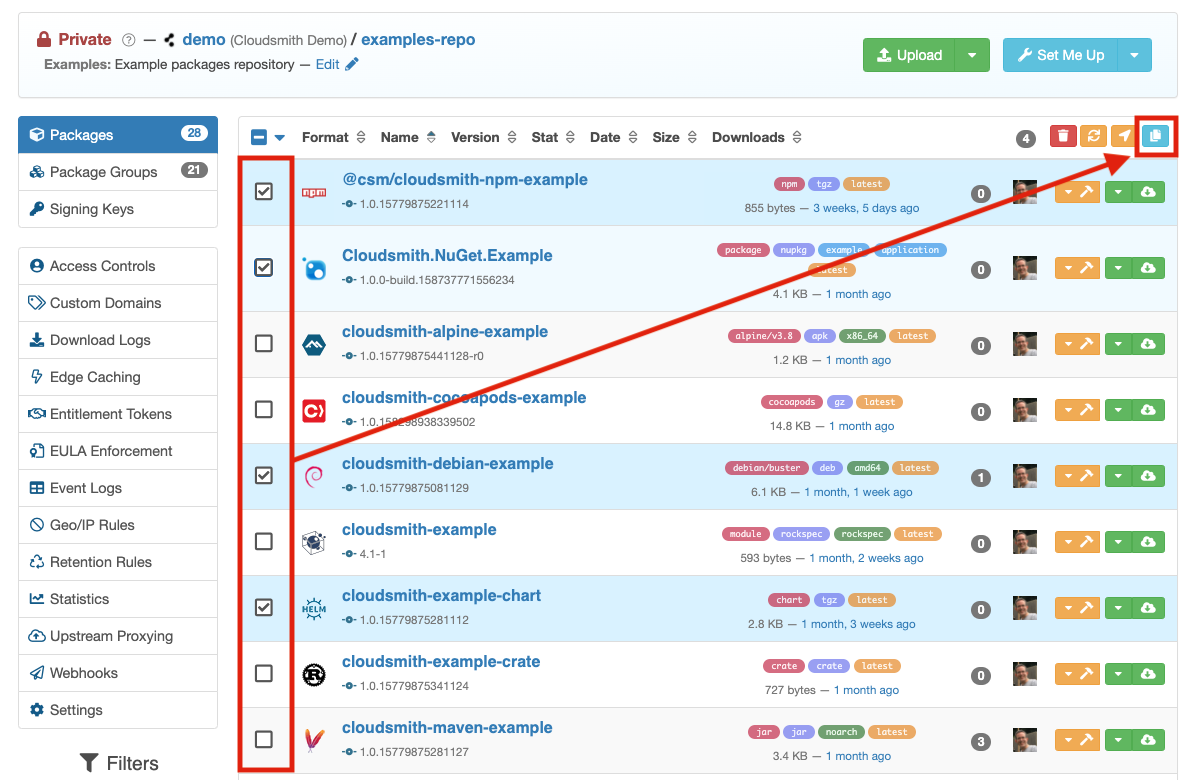
Task: Sort packages by Size column
Action: tap(674, 137)
